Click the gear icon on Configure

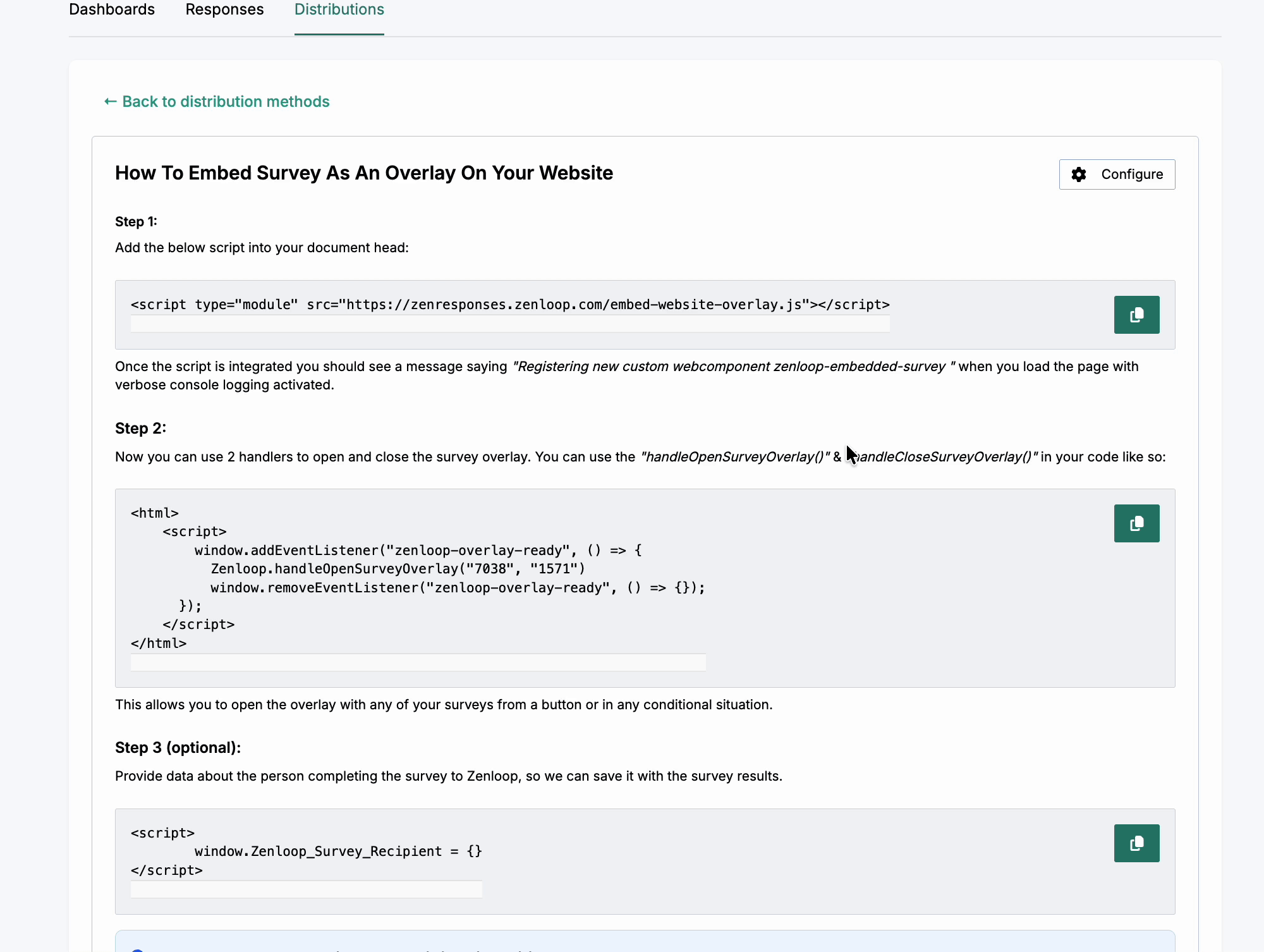(1079, 174)
